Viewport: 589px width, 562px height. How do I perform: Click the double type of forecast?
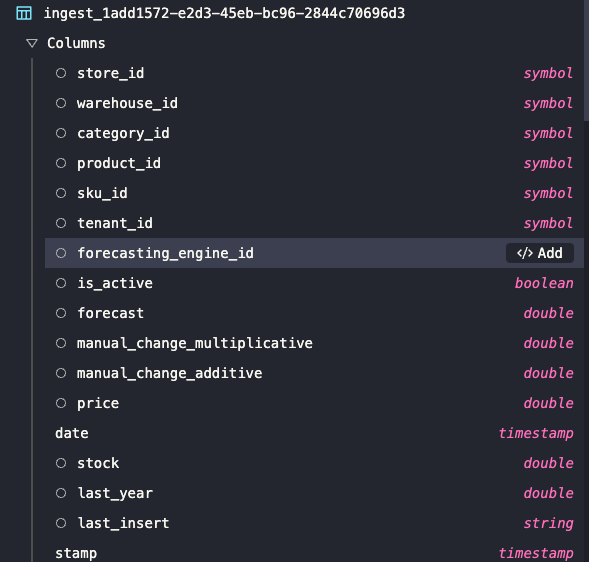[548, 313]
